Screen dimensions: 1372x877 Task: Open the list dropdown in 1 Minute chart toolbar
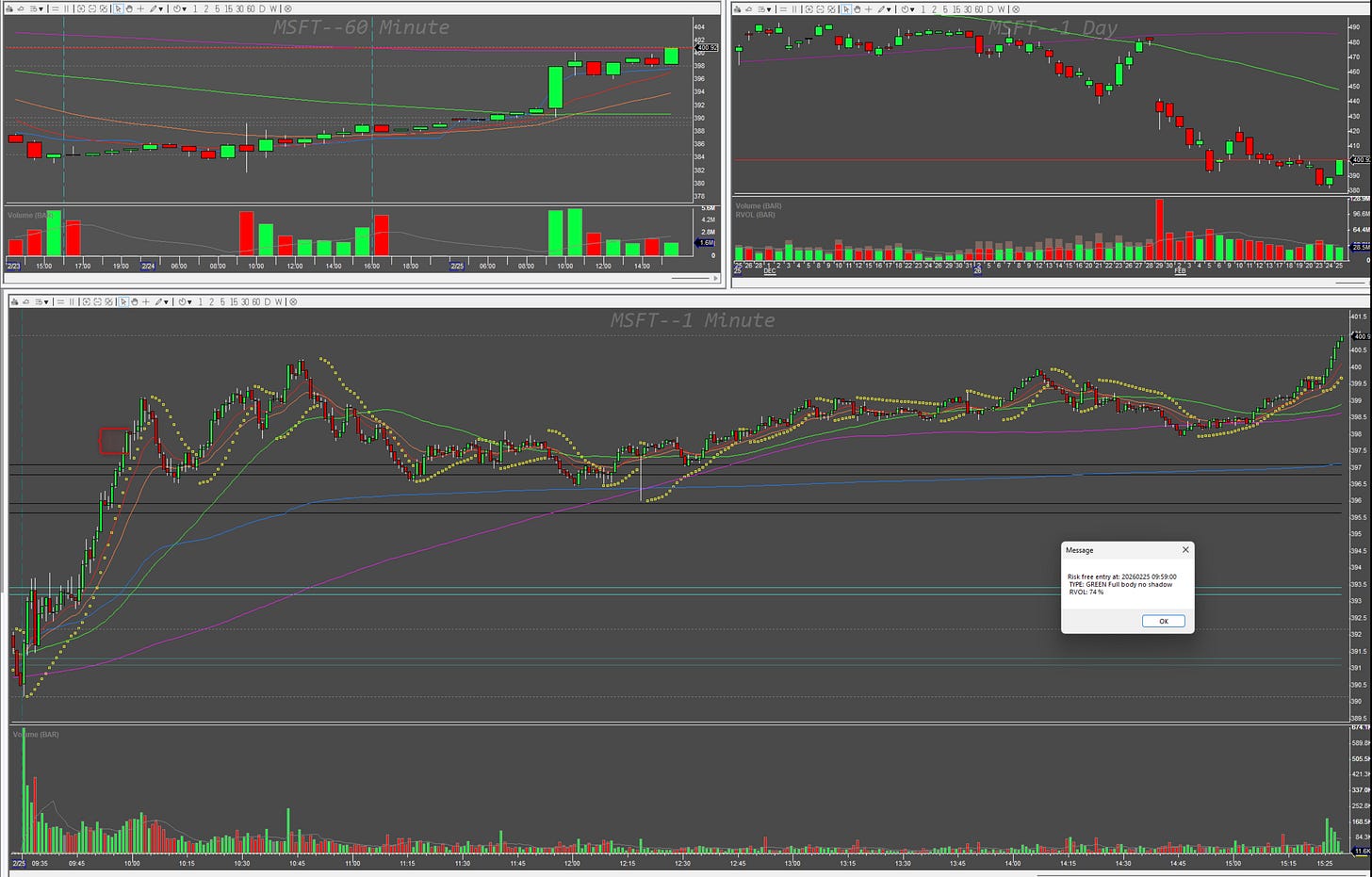point(41,301)
